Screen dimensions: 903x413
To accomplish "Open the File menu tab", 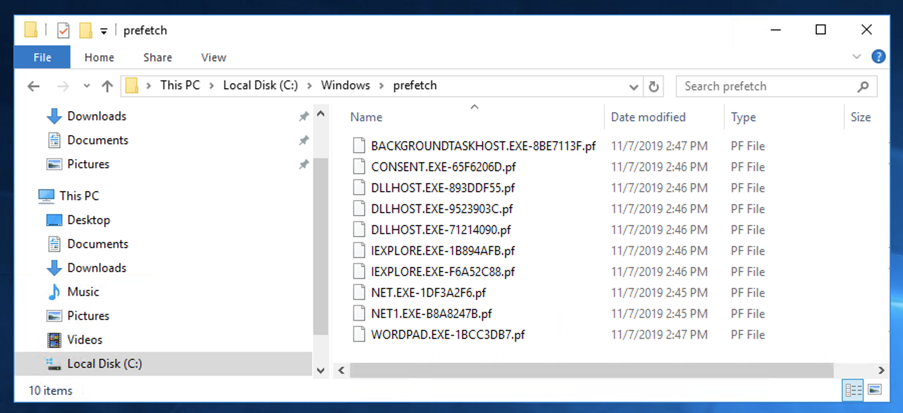I will 43,58.
